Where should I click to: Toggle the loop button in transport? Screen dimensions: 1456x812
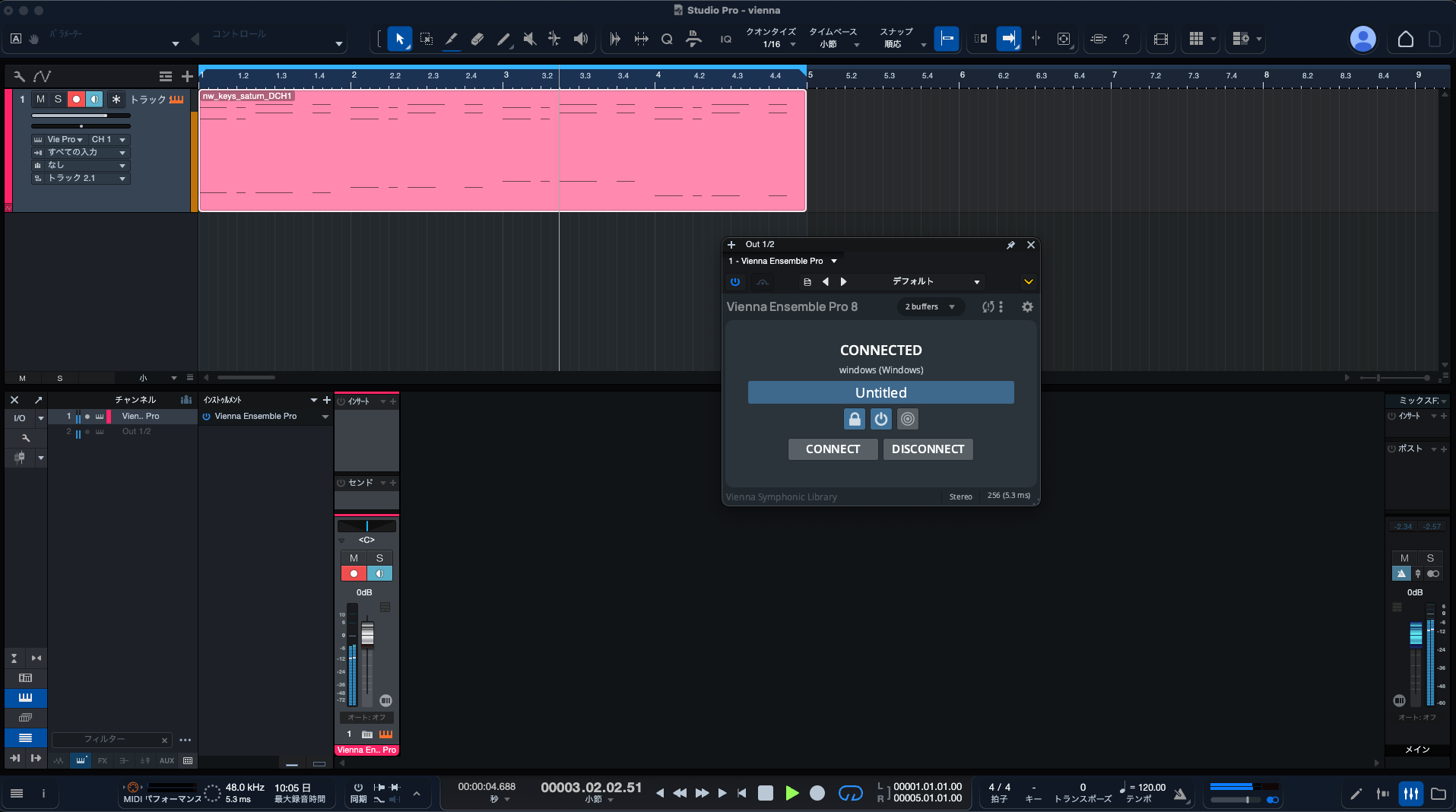coord(850,793)
